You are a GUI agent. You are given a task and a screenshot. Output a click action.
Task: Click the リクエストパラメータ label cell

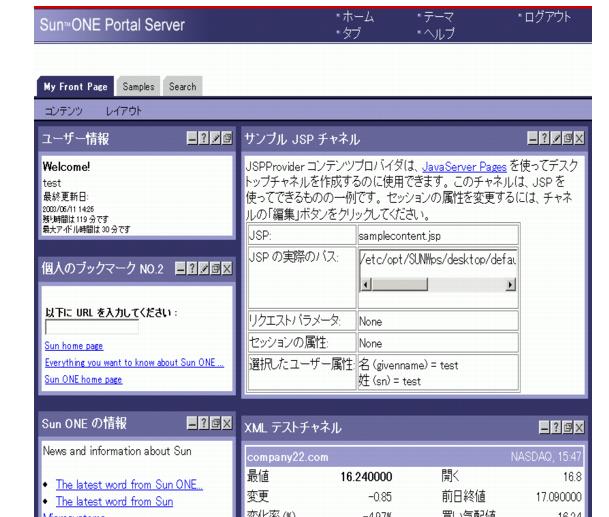[x=302, y=320]
